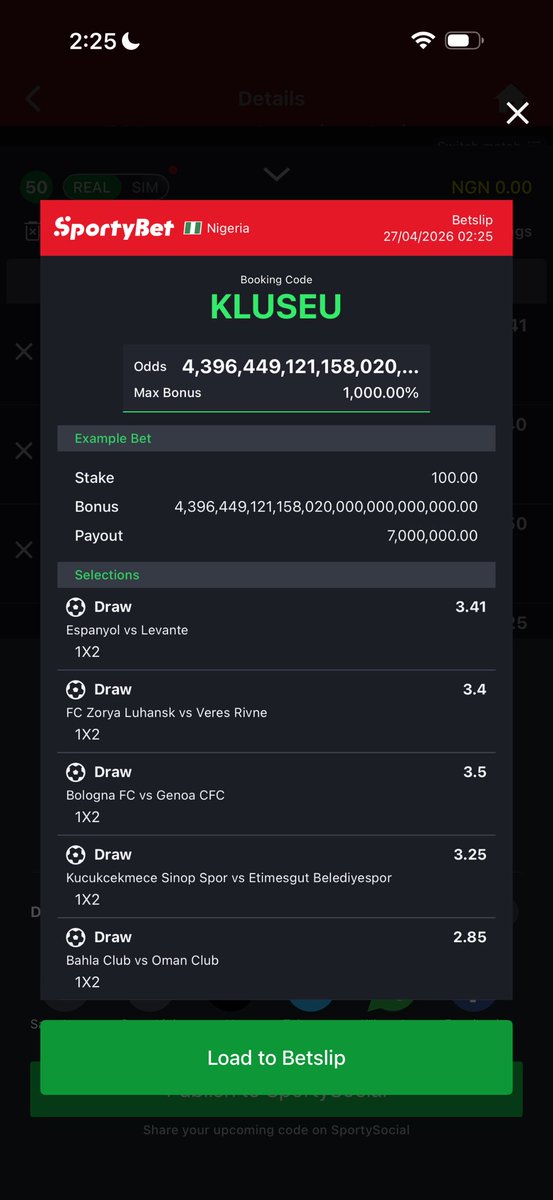Tap the battery status icon

(465, 41)
